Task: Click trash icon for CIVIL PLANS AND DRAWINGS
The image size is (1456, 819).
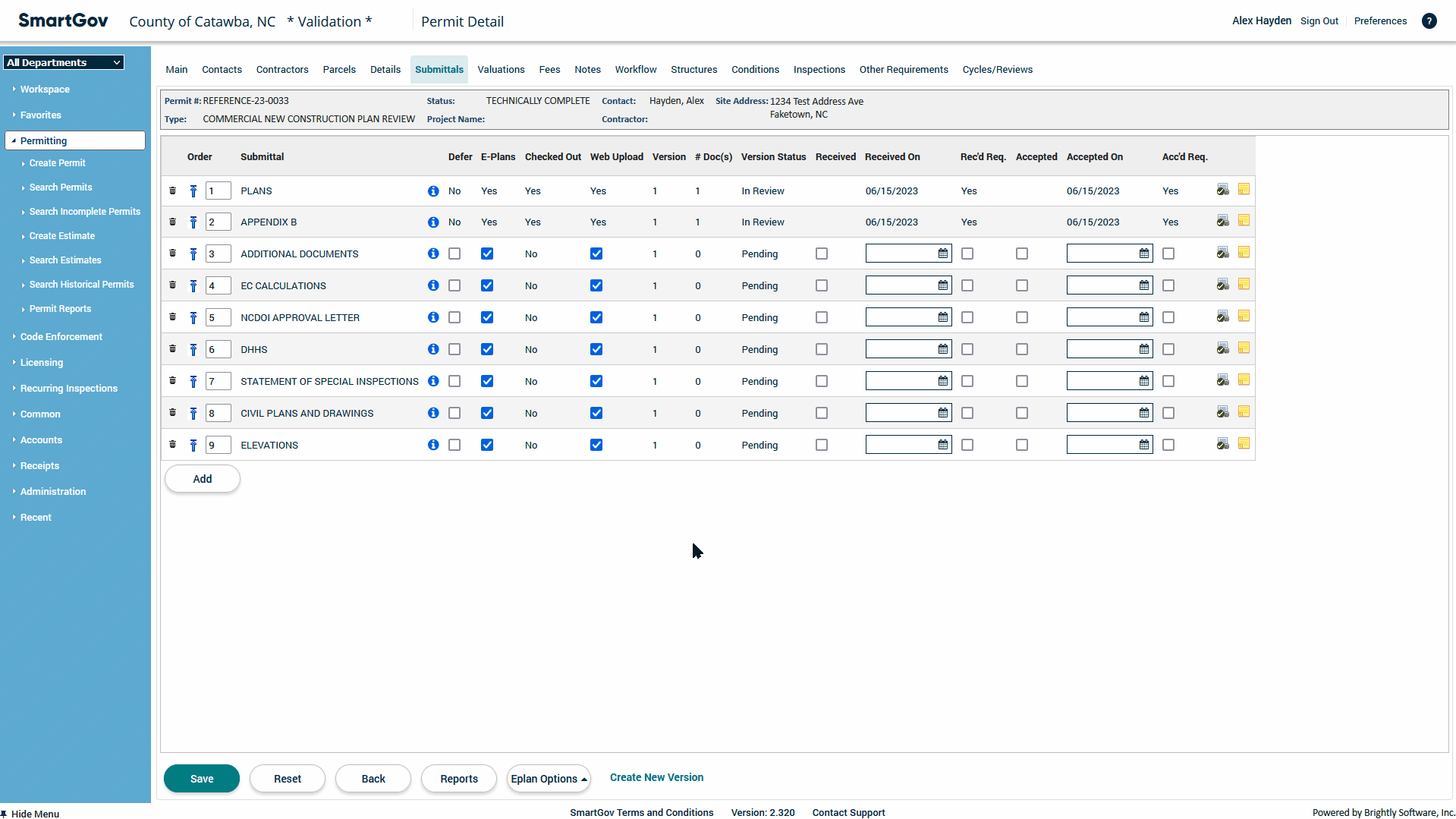Action: (172, 413)
